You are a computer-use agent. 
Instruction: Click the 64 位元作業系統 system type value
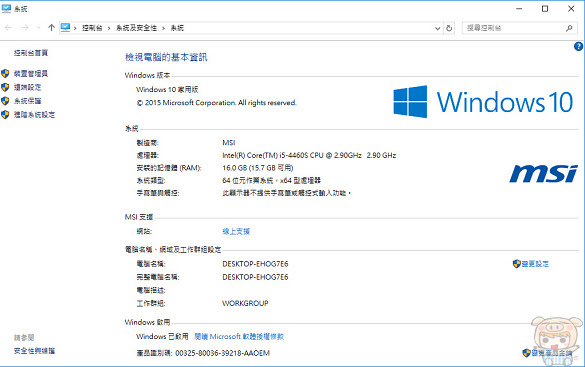(272, 181)
